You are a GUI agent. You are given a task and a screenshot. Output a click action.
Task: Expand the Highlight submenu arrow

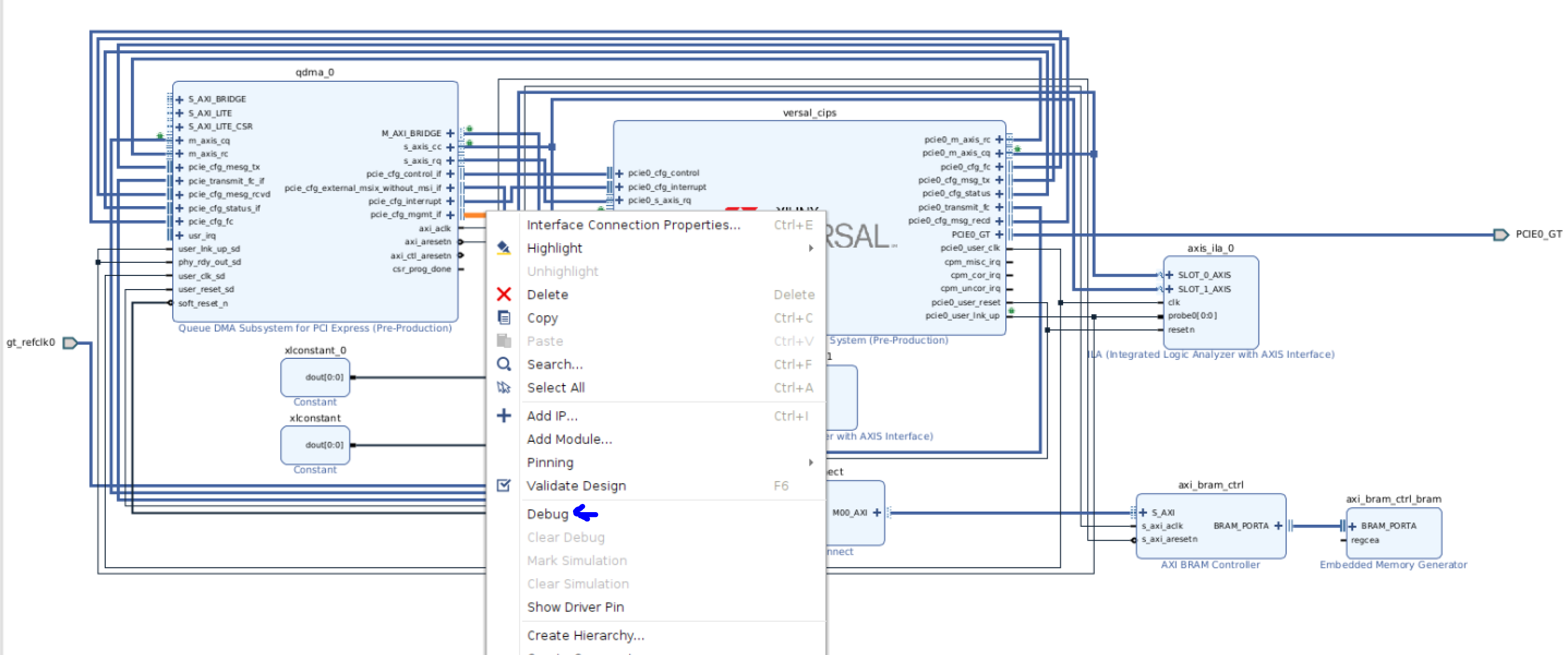pyautogui.click(x=811, y=248)
